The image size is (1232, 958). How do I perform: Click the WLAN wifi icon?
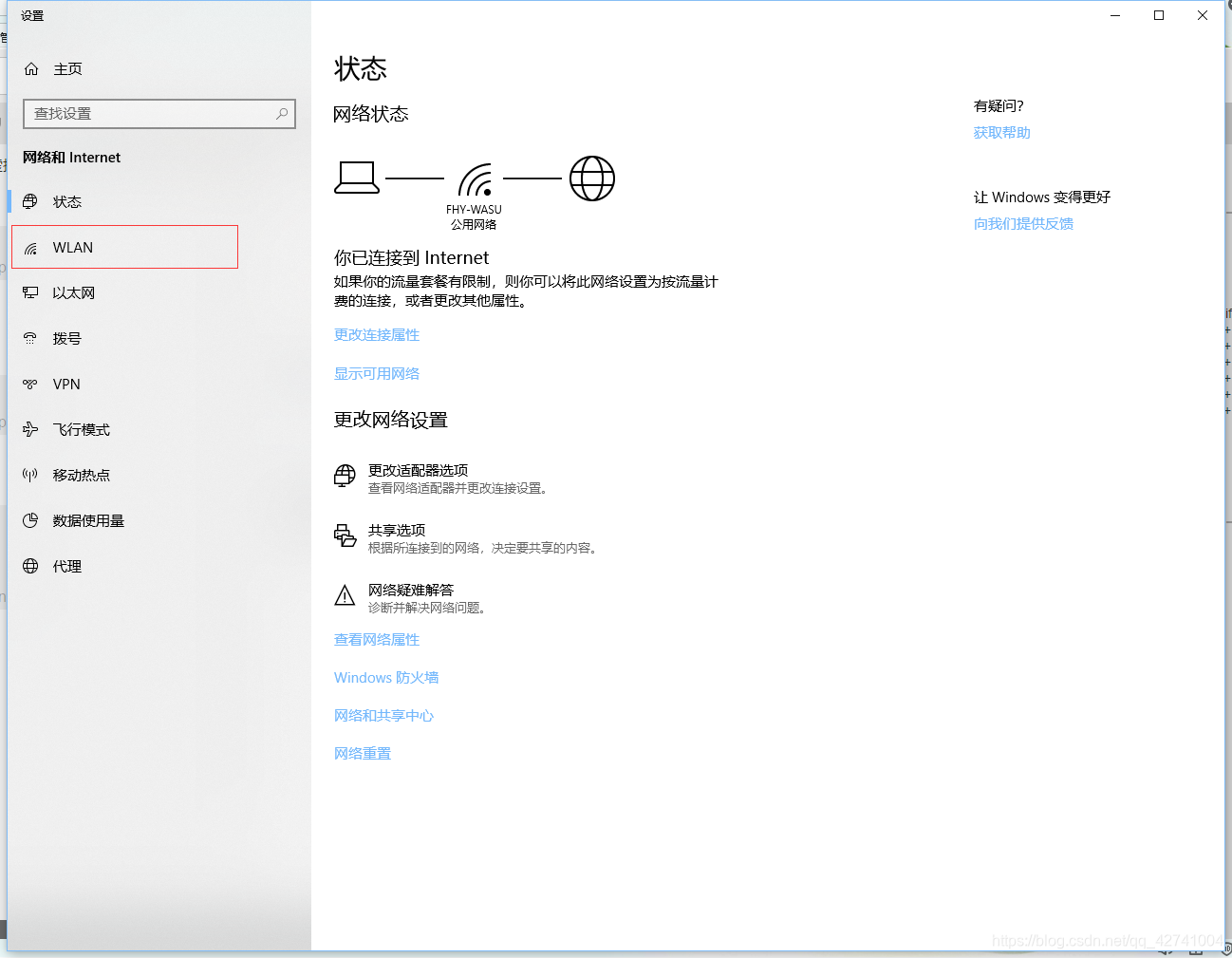[30, 248]
